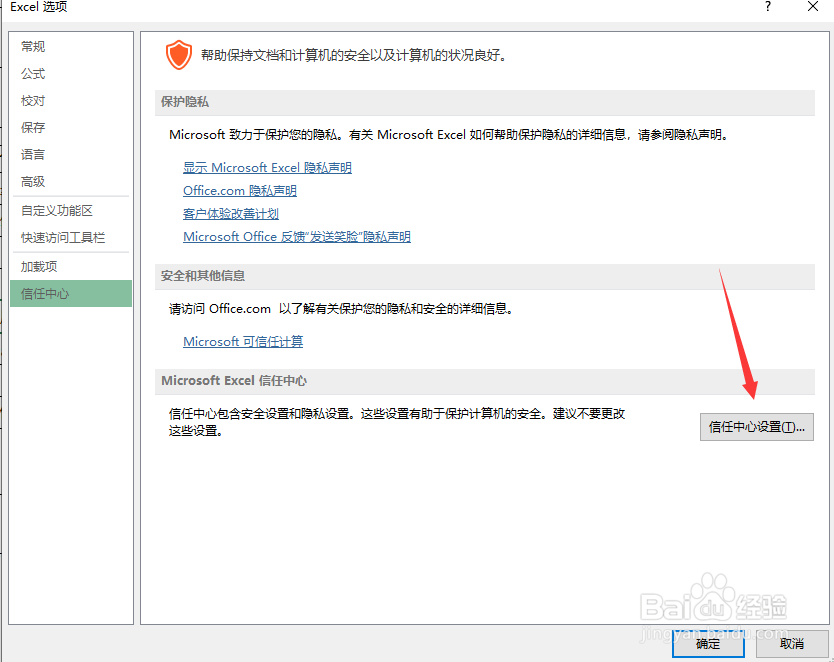Click the 帮助保持文档和计算机的安全 heading text
The height and width of the screenshot is (662, 834).
(354, 55)
